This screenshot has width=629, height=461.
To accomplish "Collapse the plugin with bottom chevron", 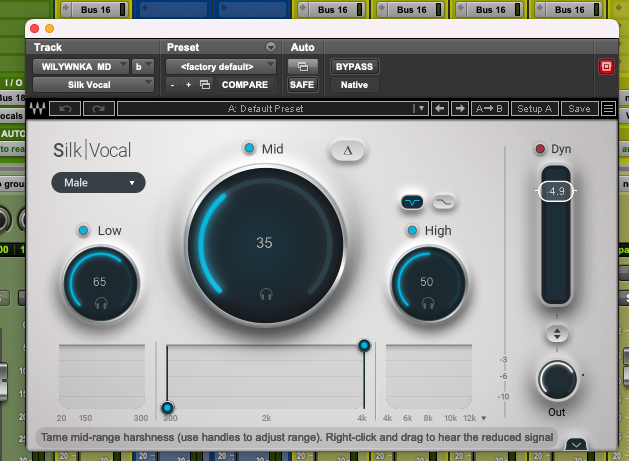I will [576, 444].
